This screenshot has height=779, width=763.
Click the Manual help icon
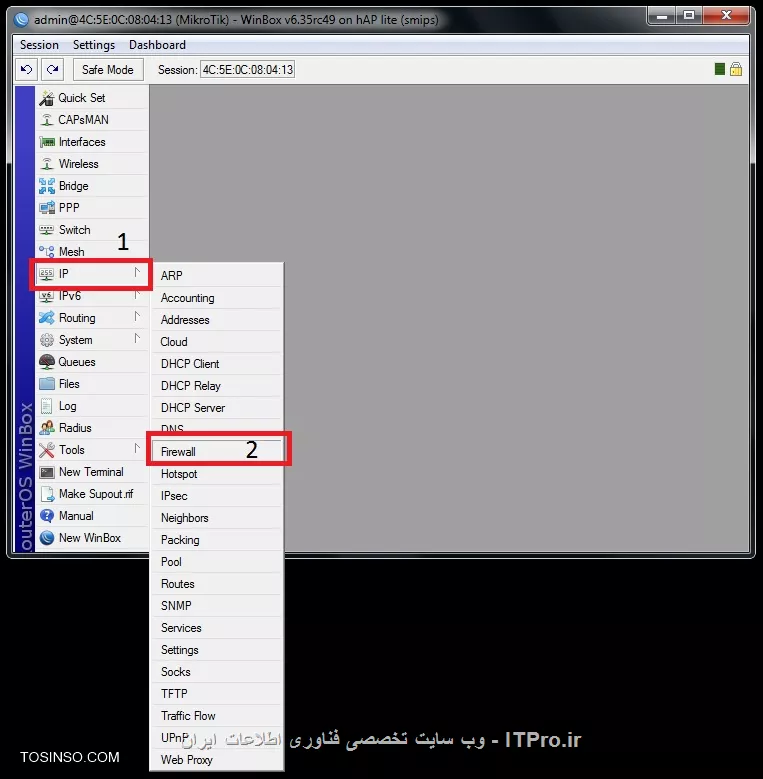coord(47,516)
